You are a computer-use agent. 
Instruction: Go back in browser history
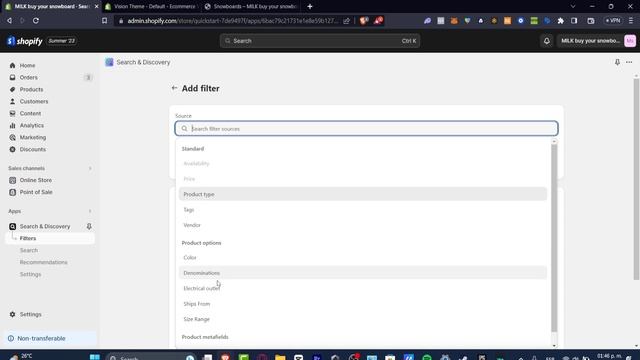pos(9,20)
